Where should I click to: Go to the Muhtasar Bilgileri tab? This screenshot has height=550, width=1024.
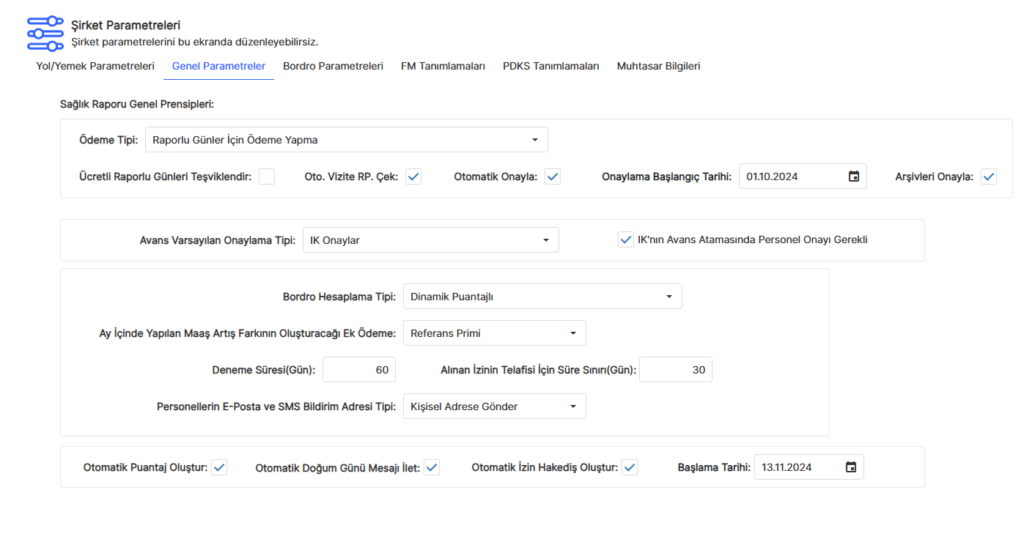658,66
